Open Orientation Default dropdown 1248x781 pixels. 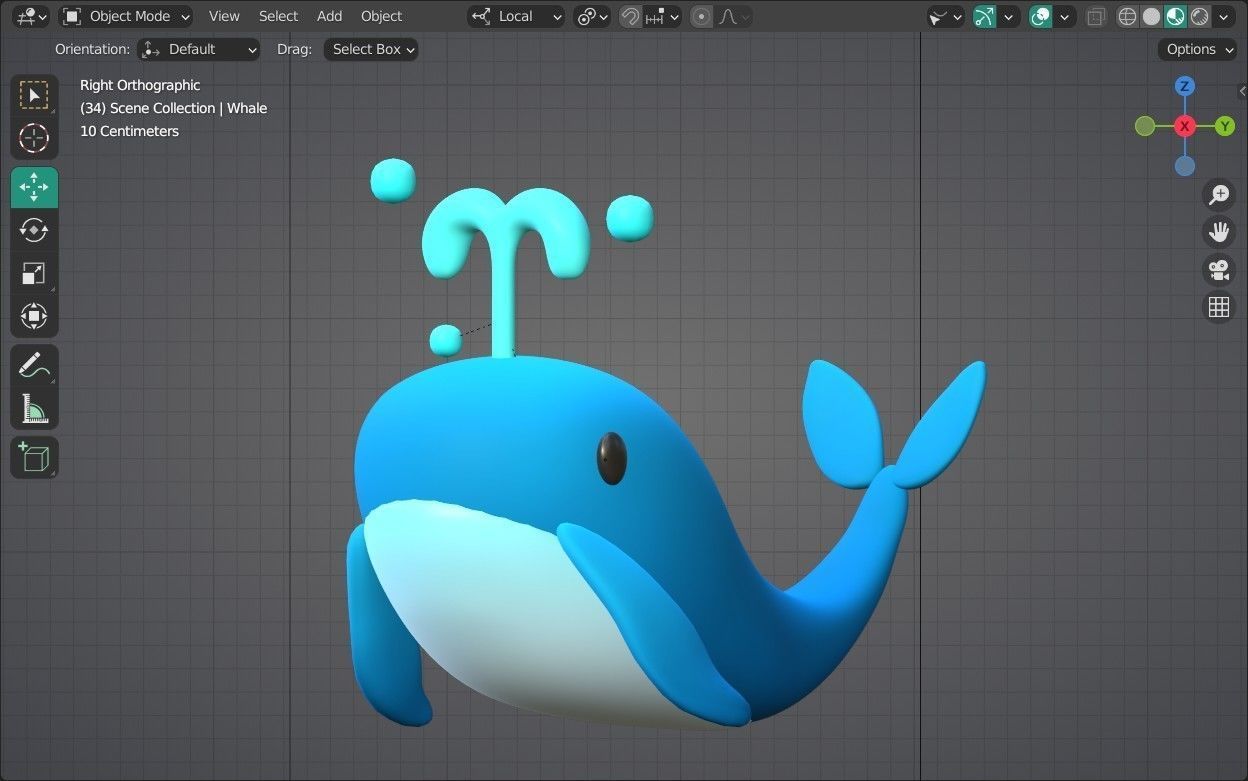point(198,49)
